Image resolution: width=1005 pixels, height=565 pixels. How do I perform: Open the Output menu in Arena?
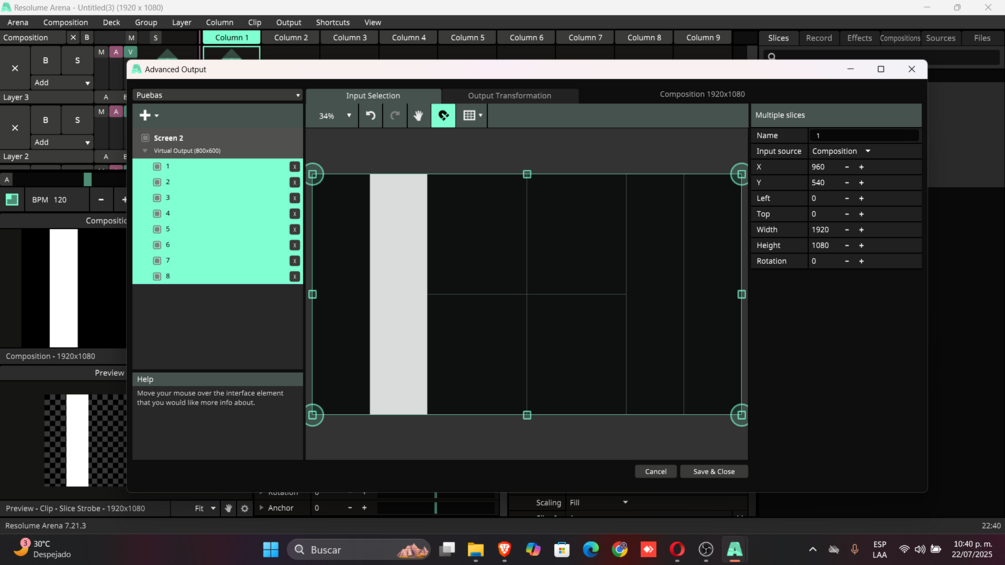click(288, 22)
